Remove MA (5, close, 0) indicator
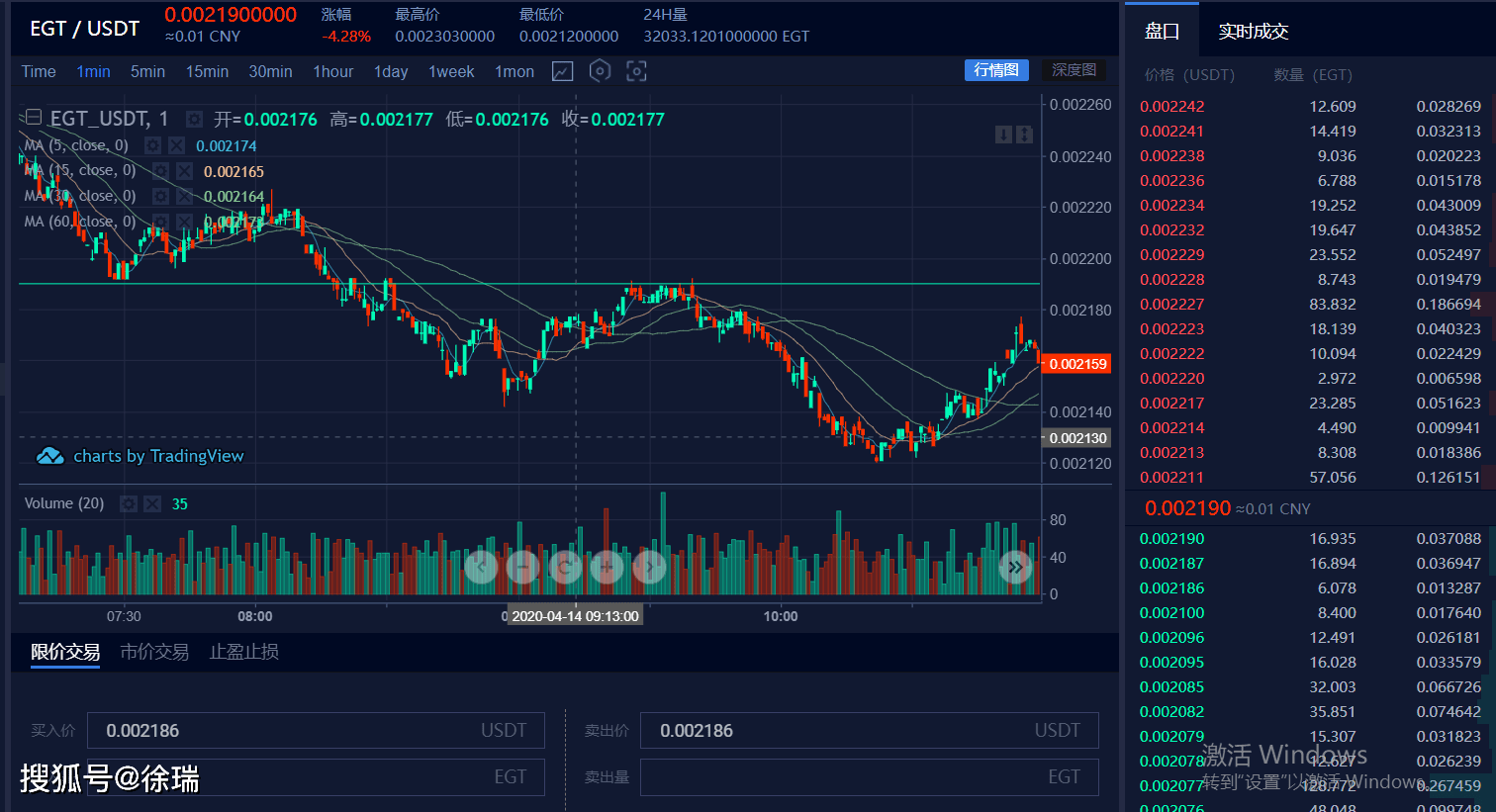Viewport: 1496px width, 812px height. (x=176, y=145)
